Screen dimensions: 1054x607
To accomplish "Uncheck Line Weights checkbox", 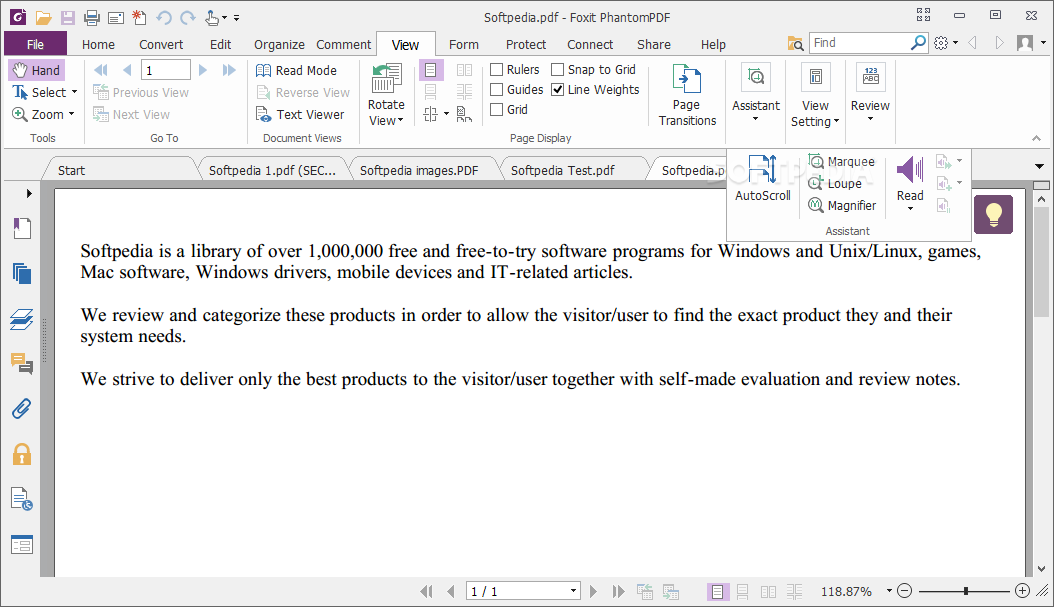I will pos(557,89).
